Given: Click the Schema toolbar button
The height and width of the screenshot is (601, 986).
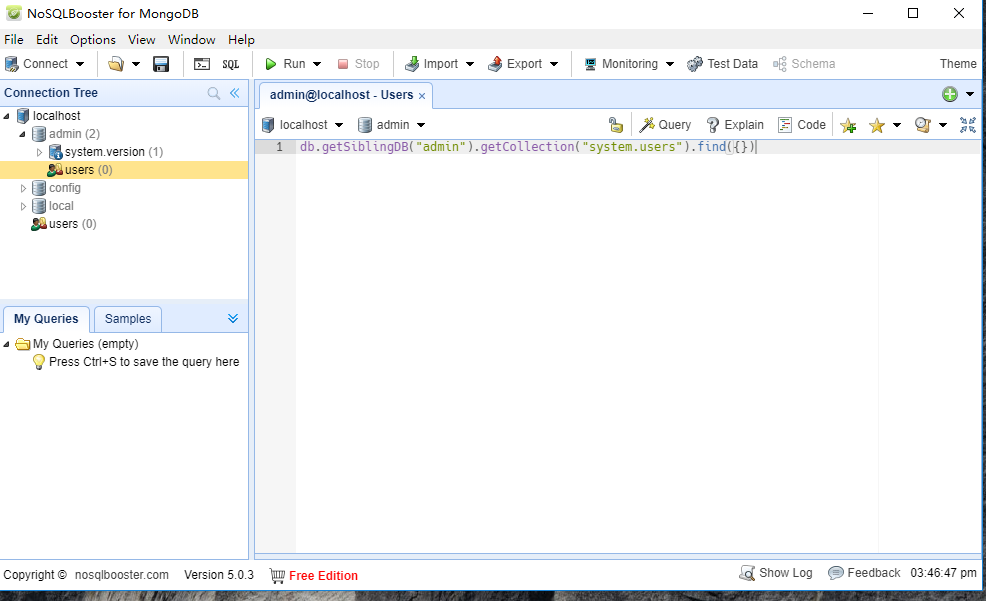Looking at the screenshot, I should tap(804, 64).
